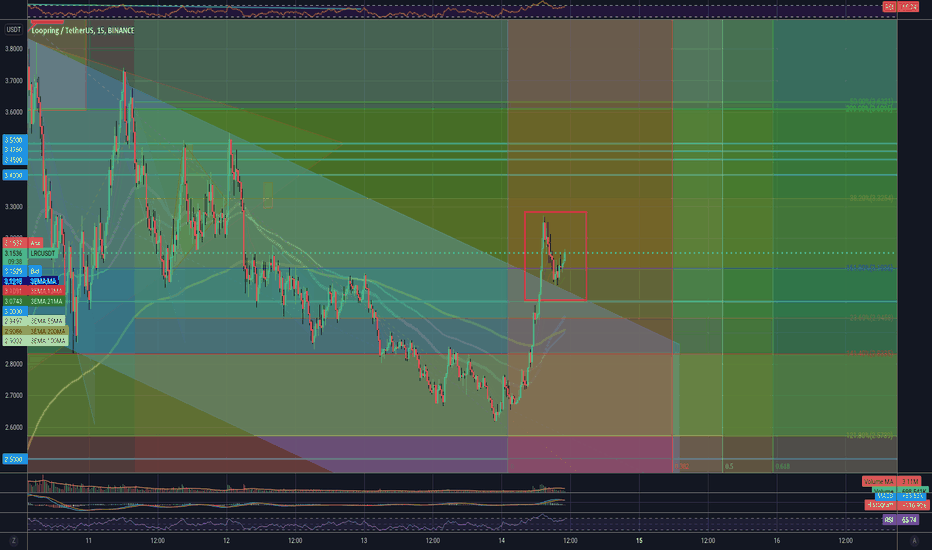The height and width of the screenshot is (550, 932).
Task: Click the 2.6000 price axis tick
Action: [x=14, y=427]
